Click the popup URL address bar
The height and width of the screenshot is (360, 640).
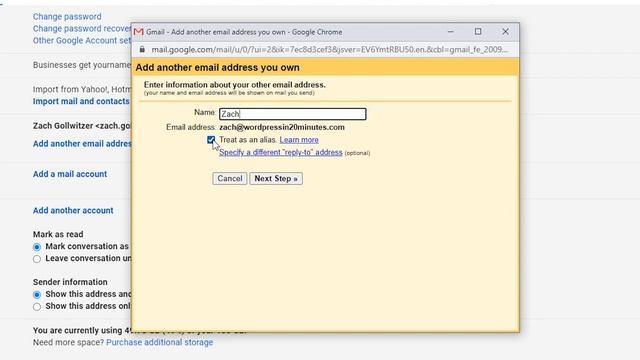tap(329, 49)
